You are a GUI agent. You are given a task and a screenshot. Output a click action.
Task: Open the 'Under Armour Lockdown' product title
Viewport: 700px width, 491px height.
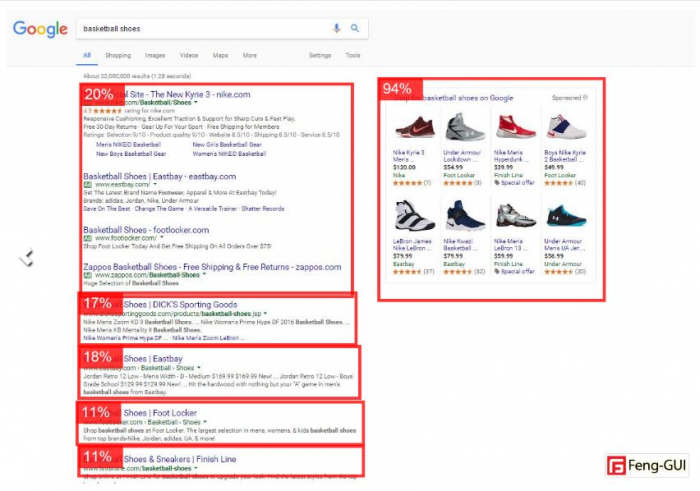point(462,156)
